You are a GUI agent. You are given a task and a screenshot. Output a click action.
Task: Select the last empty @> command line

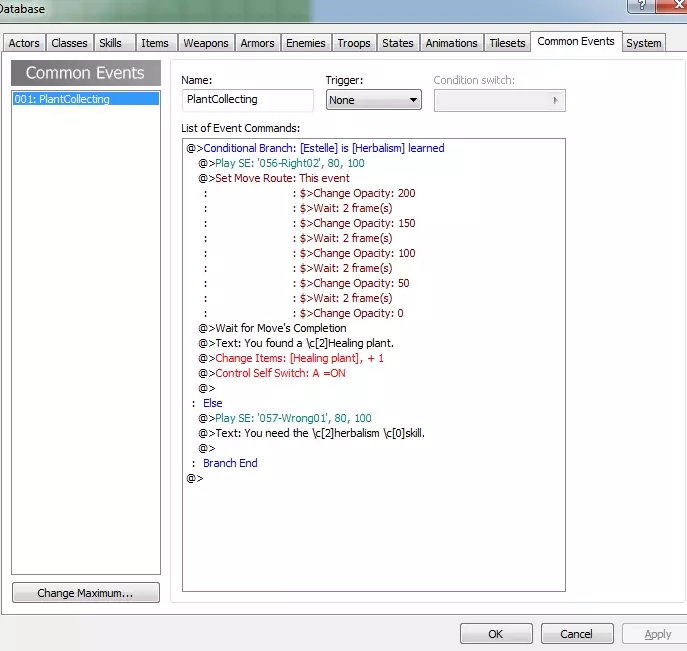coord(195,478)
